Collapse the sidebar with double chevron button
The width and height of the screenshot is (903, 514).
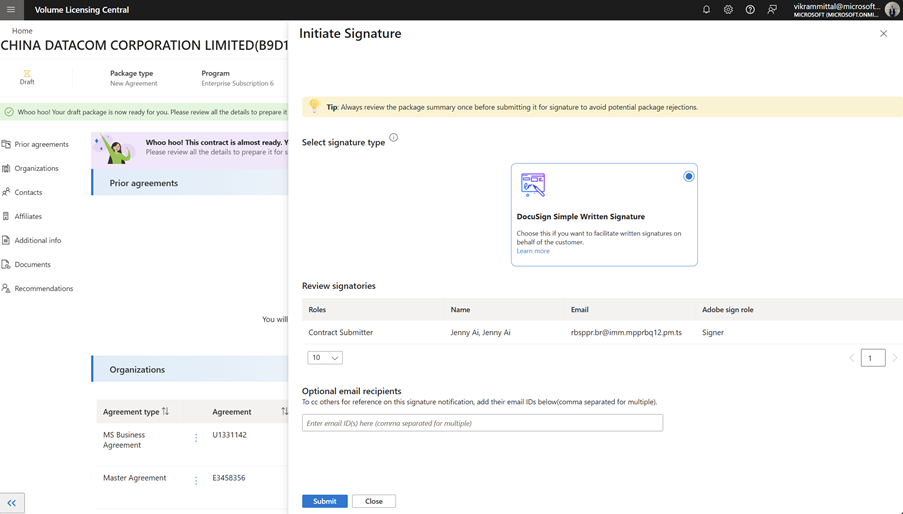coord(12,502)
